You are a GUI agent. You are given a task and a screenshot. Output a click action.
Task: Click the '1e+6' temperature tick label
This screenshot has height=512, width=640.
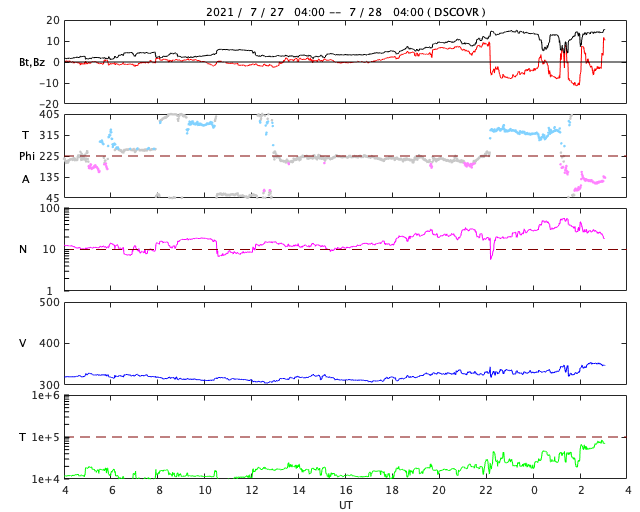tap(46, 395)
